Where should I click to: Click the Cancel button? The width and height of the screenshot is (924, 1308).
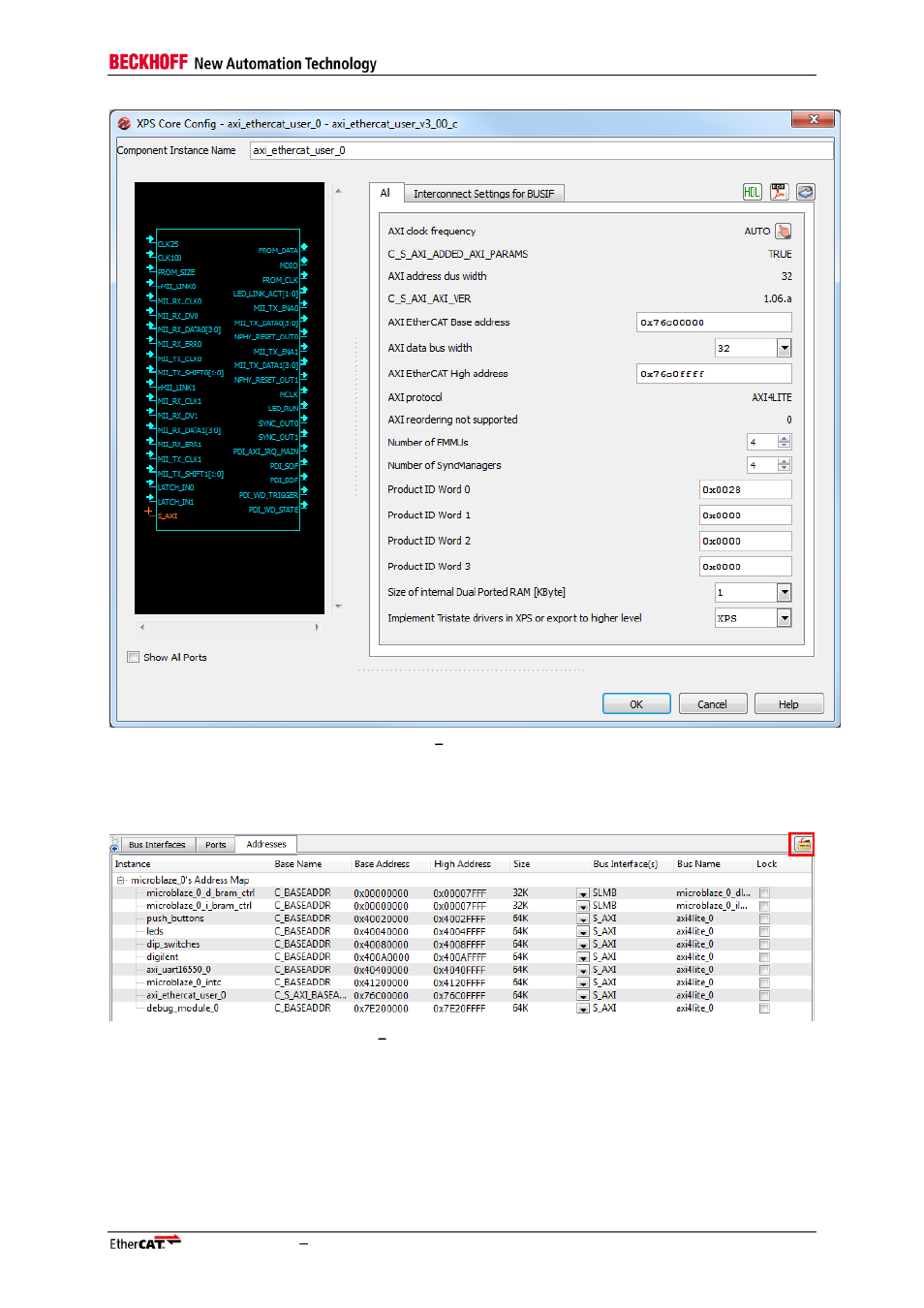point(712,704)
